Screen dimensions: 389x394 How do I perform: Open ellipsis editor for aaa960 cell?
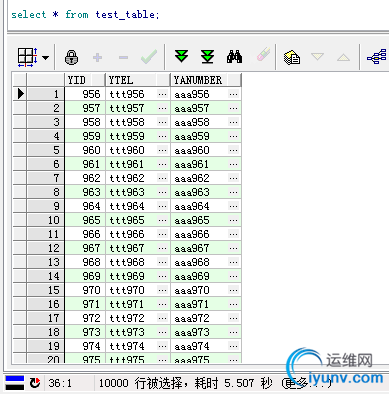point(234,150)
